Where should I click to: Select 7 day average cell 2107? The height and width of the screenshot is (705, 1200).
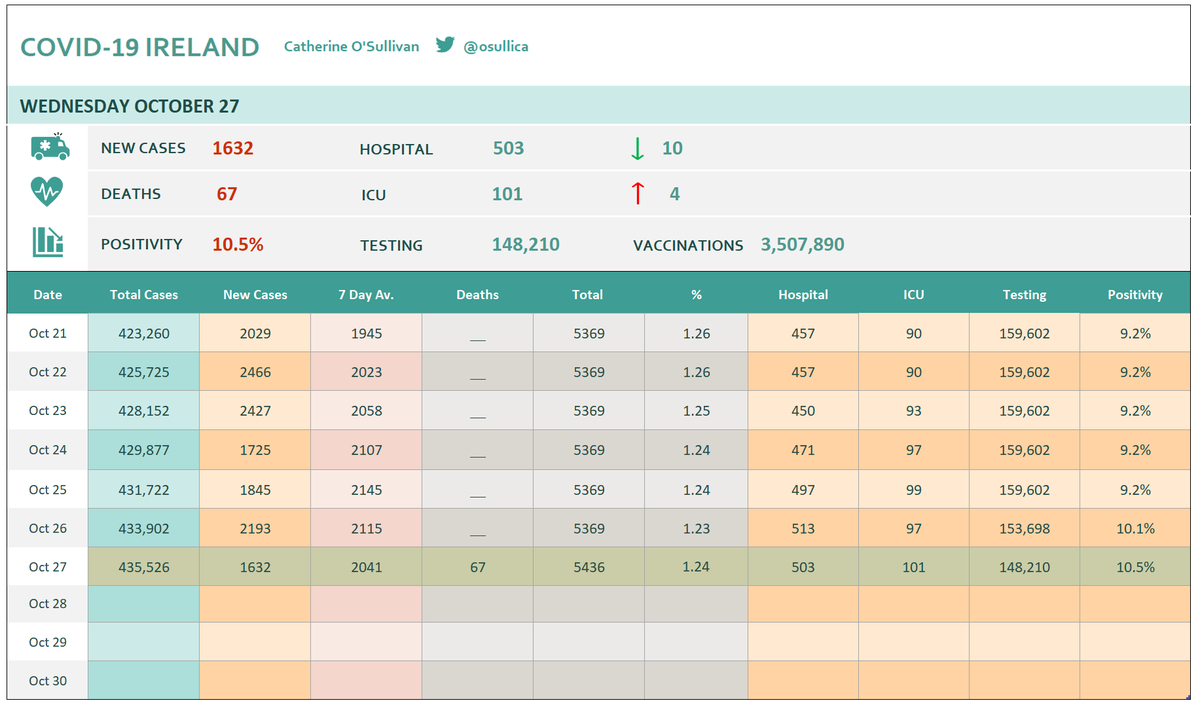(367, 450)
